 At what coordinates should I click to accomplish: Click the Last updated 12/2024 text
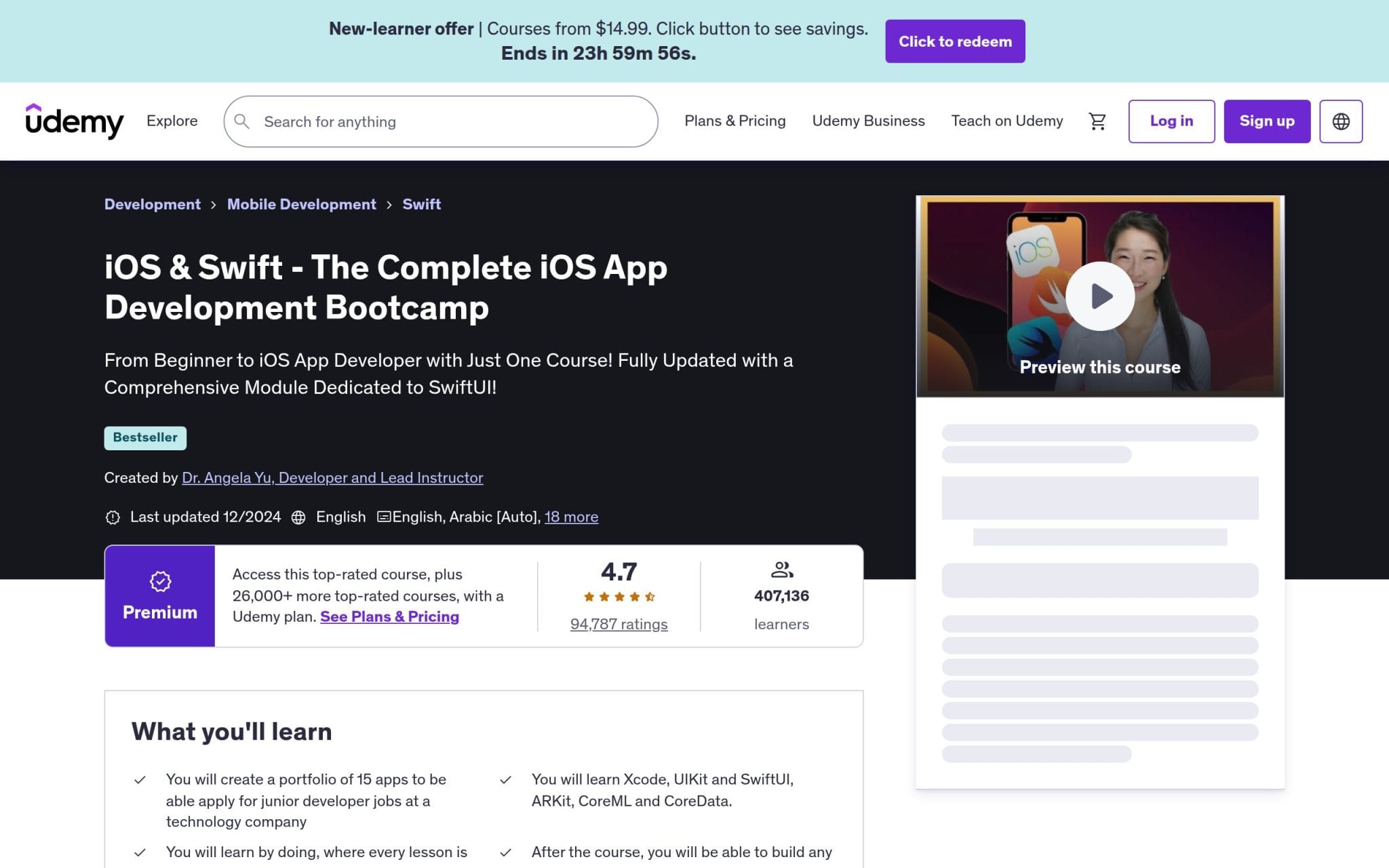coord(206,517)
